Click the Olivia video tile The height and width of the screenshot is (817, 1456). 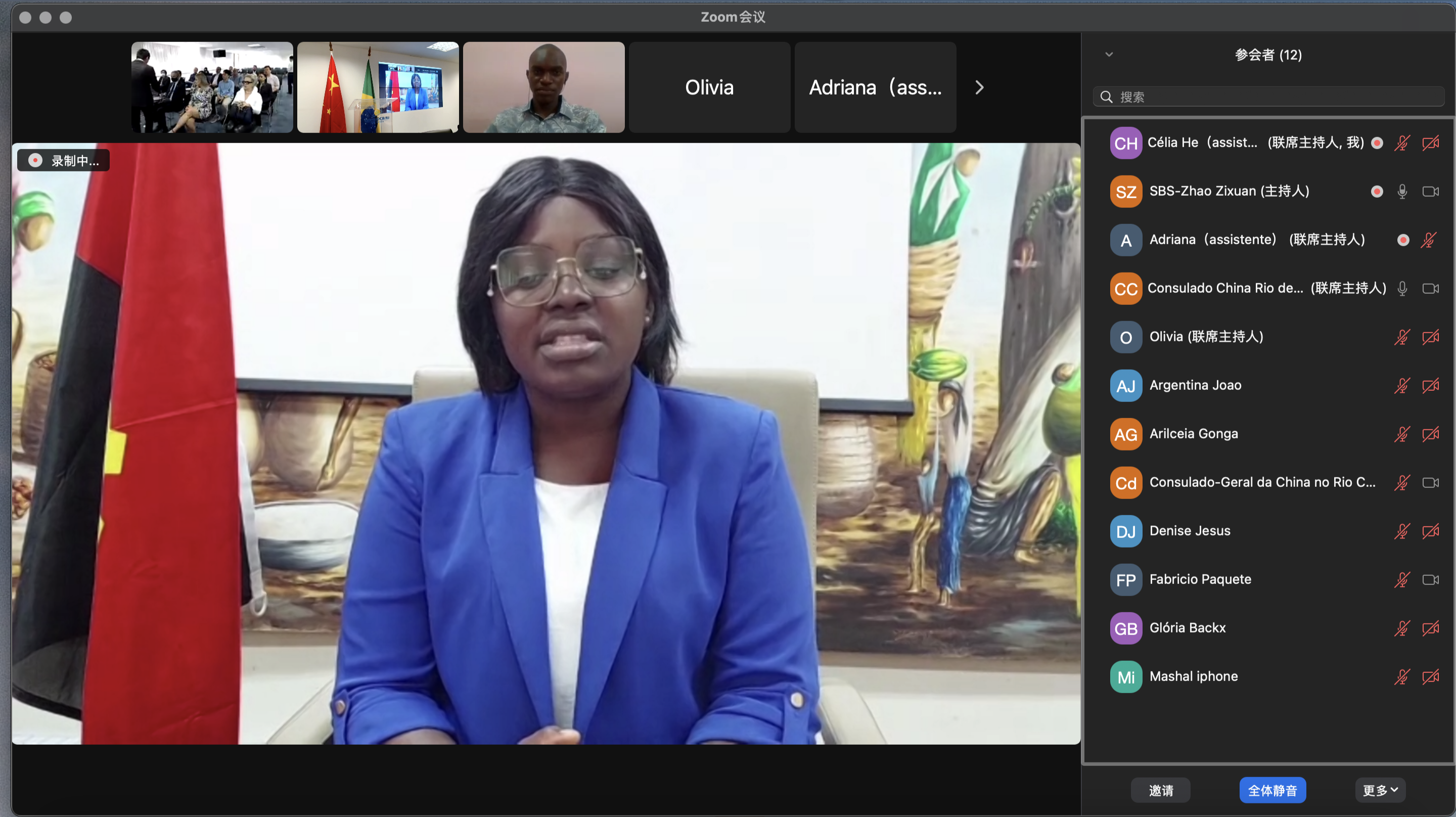coord(709,87)
